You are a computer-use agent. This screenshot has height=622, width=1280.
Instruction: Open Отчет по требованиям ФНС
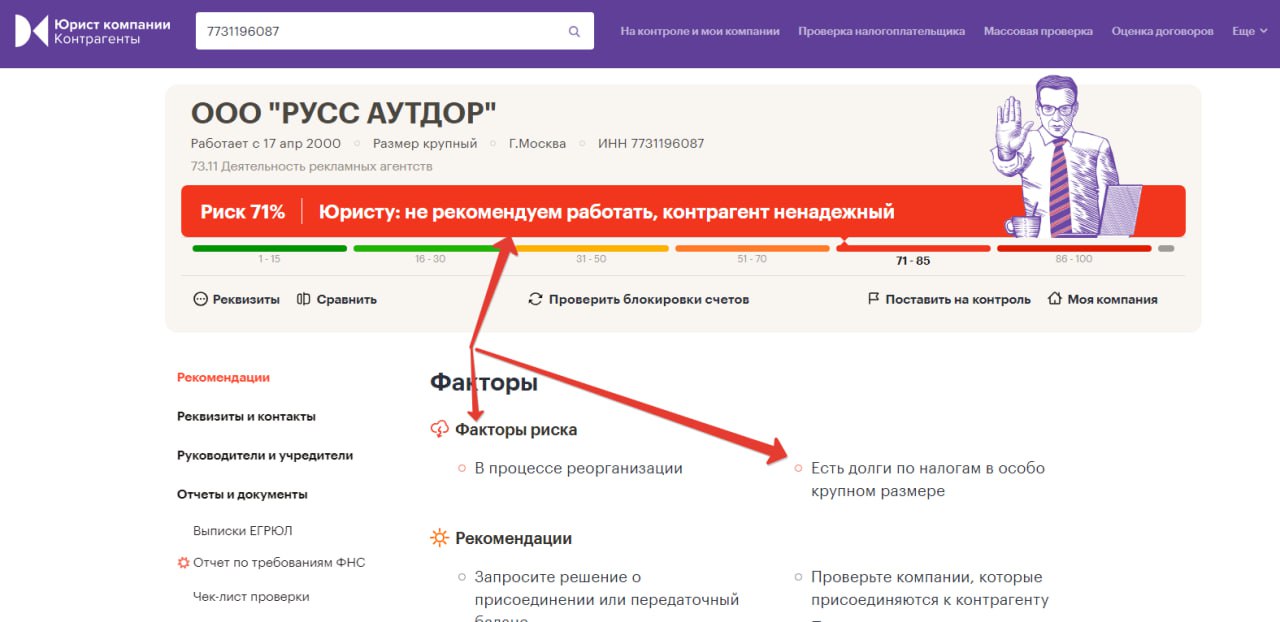click(x=279, y=563)
